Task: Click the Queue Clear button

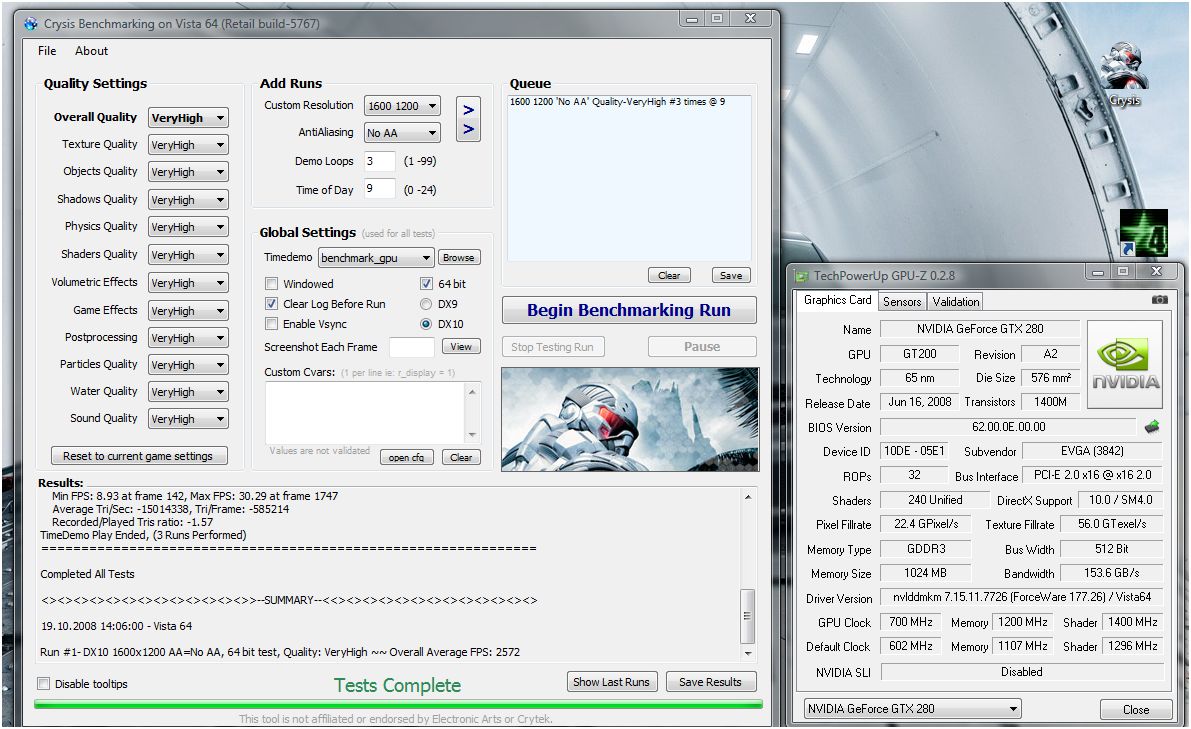Action: click(x=669, y=275)
